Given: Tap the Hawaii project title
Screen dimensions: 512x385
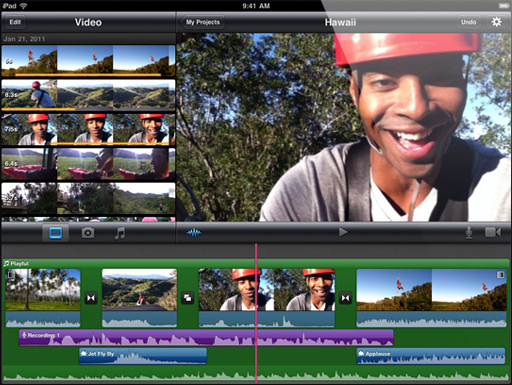Looking at the screenshot, I should coord(340,22).
